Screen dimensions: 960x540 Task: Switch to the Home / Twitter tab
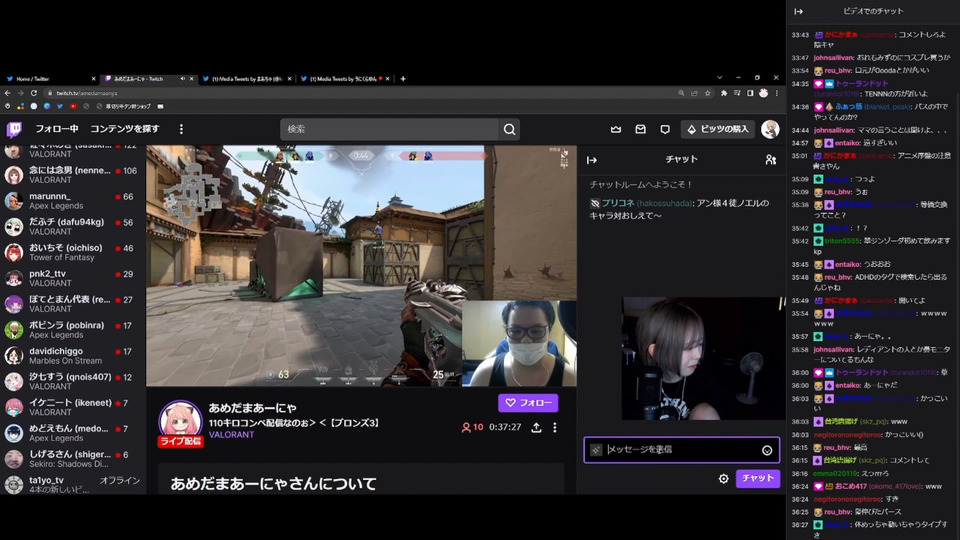pos(50,78)
